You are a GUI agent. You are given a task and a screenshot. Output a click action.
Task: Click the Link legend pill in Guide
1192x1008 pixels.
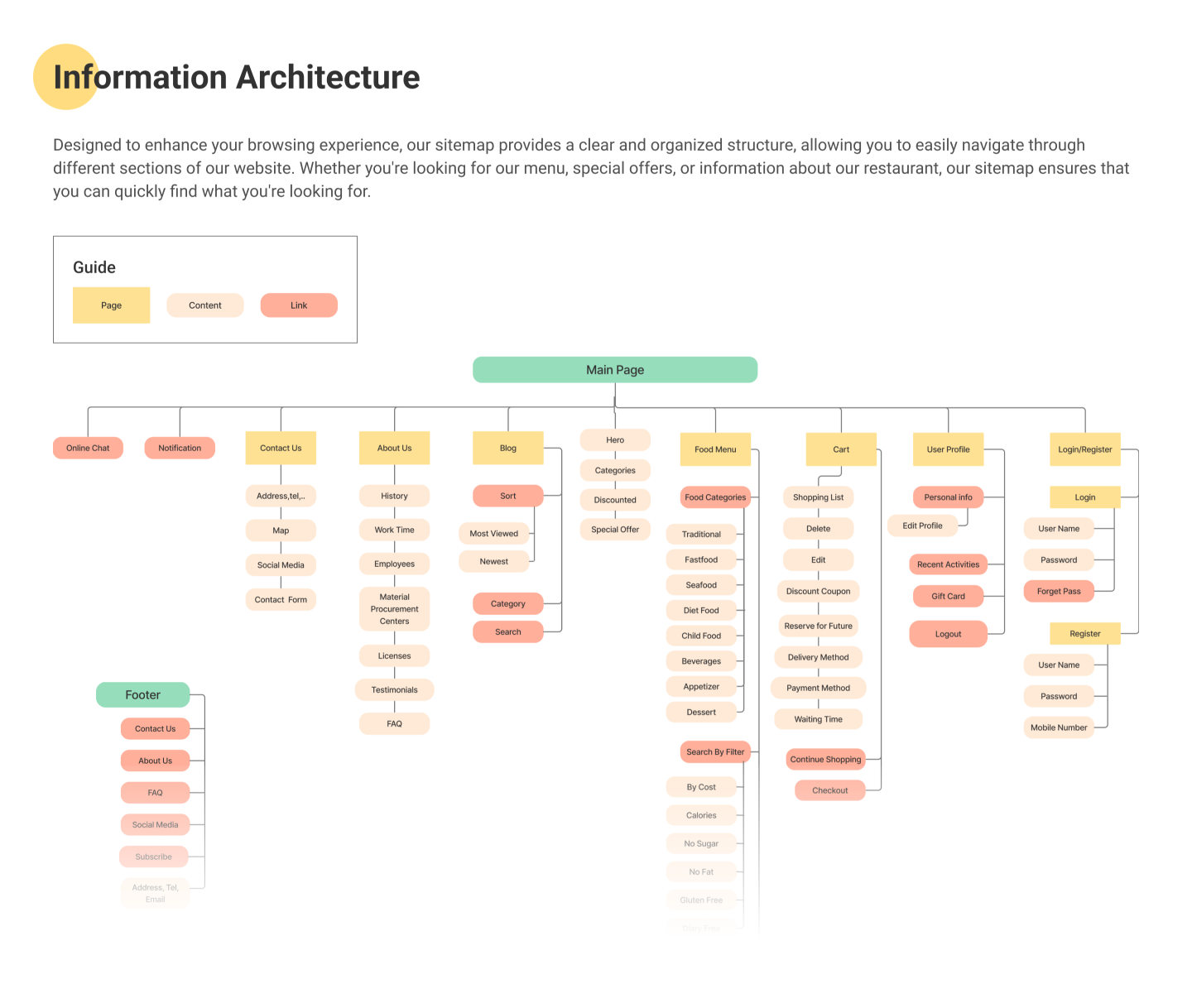point(299,305)
